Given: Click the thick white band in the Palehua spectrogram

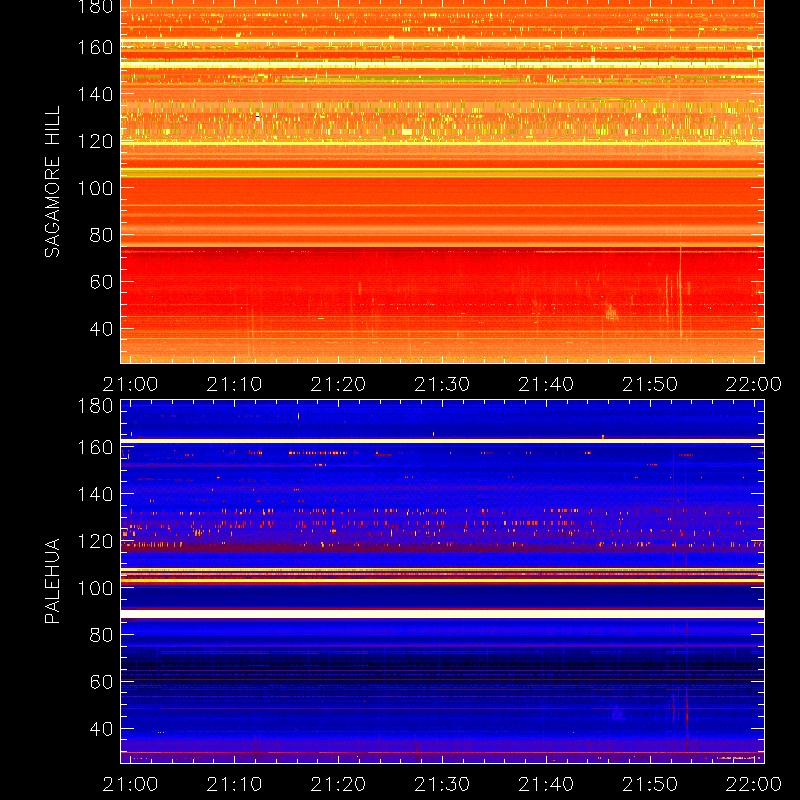Looking at the screenshot, I should pos(442,614).
